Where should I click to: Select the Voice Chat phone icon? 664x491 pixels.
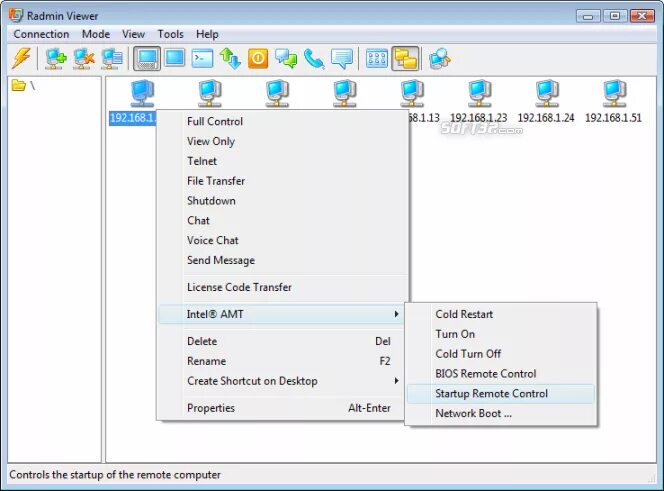tap(314, 58)
